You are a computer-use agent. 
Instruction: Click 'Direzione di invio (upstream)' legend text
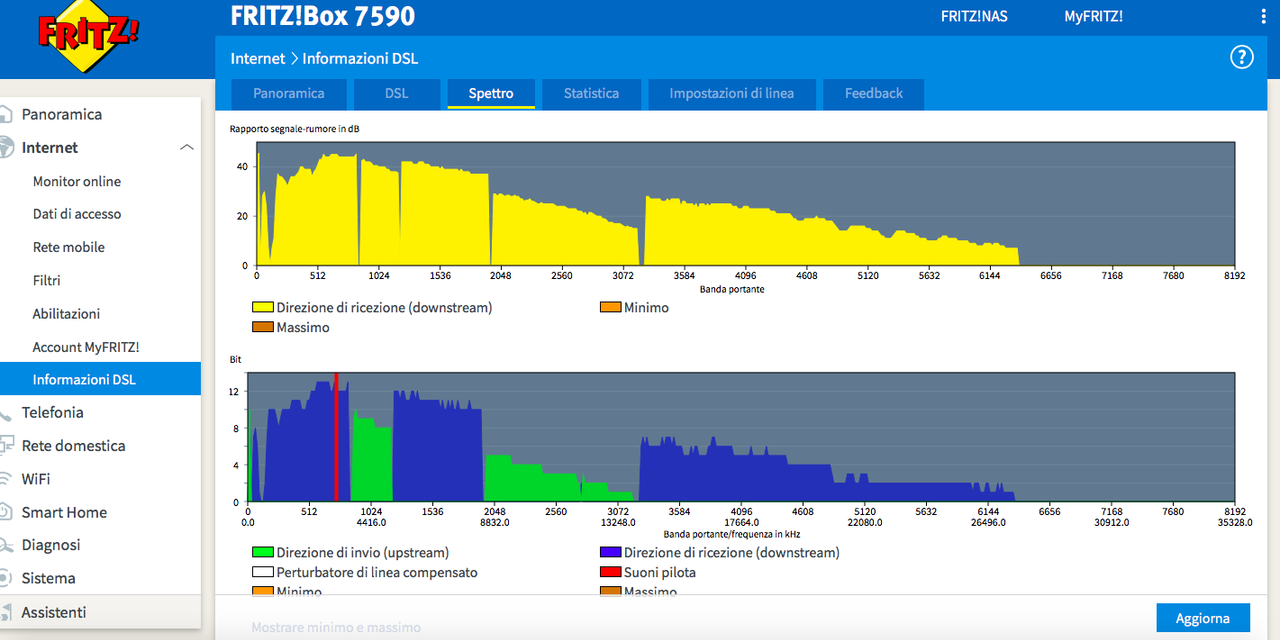click(x=363, y=552)
